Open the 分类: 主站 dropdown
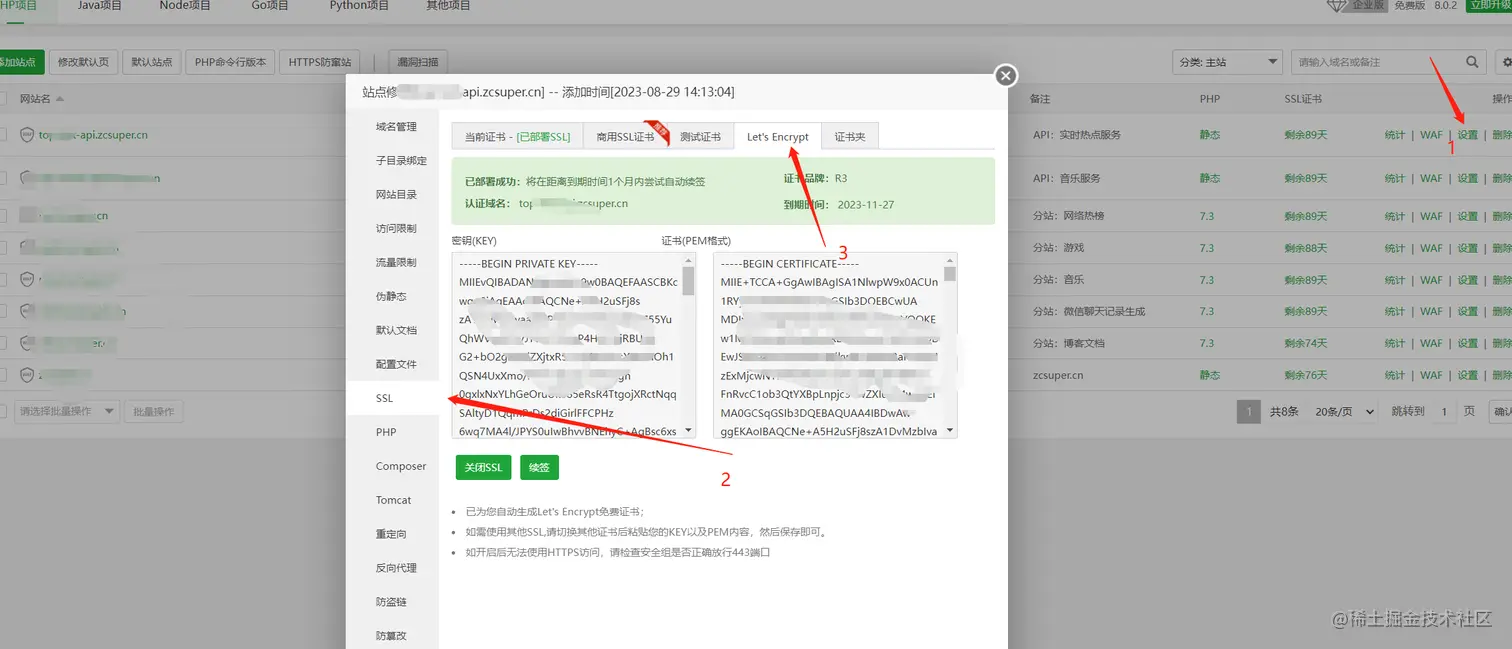The height and width of the screenshot is (649, 1512). [x=1226, y=62]
